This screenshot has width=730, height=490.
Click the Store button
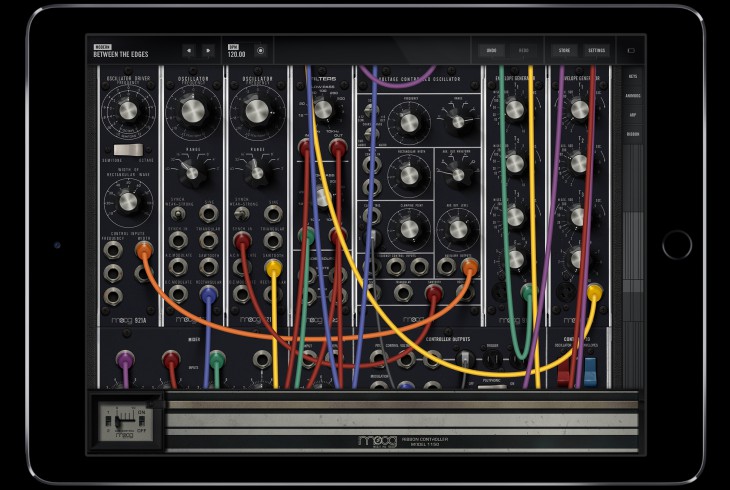tap(564, 50)
